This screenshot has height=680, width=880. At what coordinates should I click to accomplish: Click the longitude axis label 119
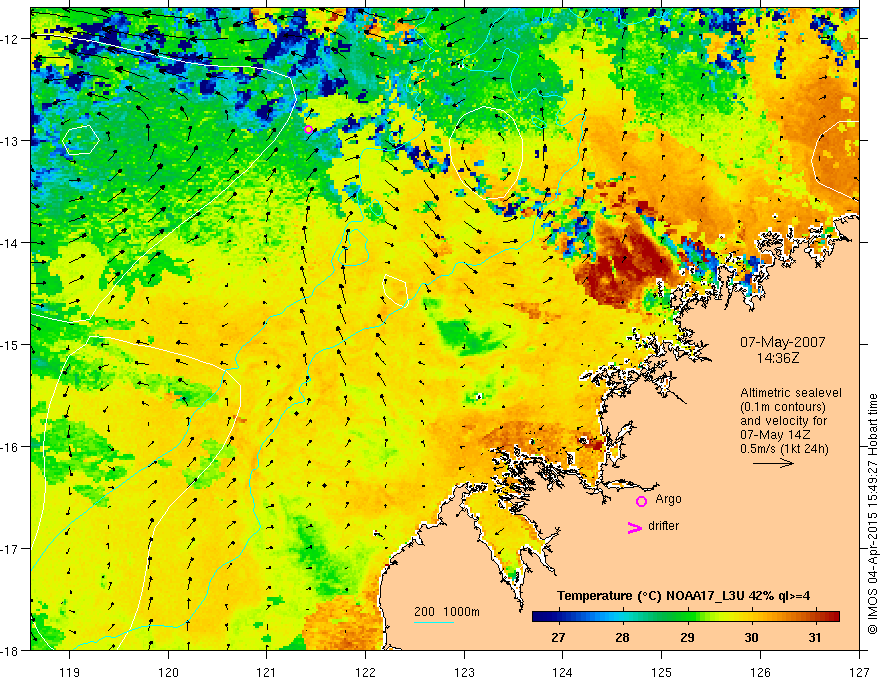[x=70, y=672]
